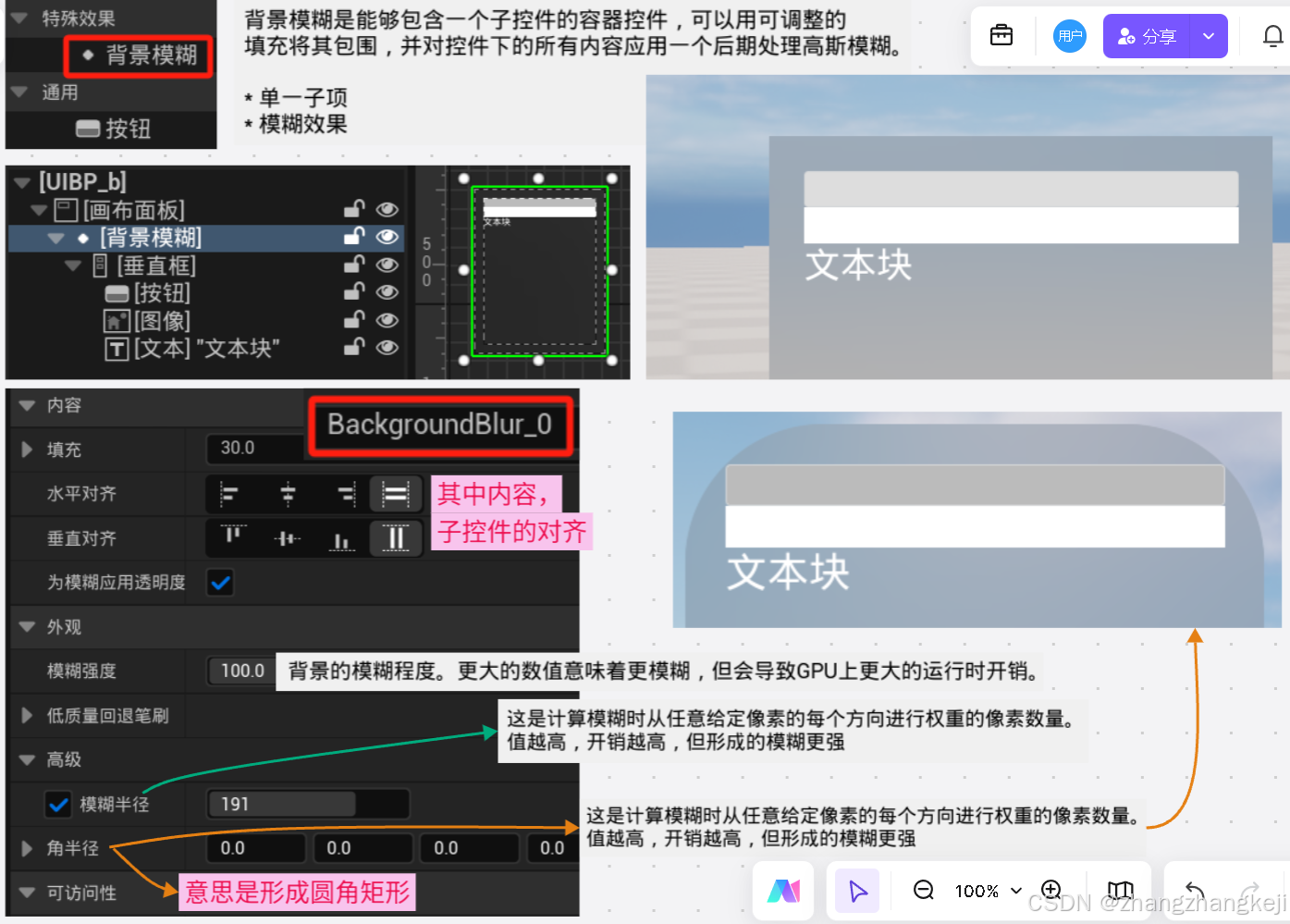
Task: Click the 分享 share button
Action: (1146, 35)
